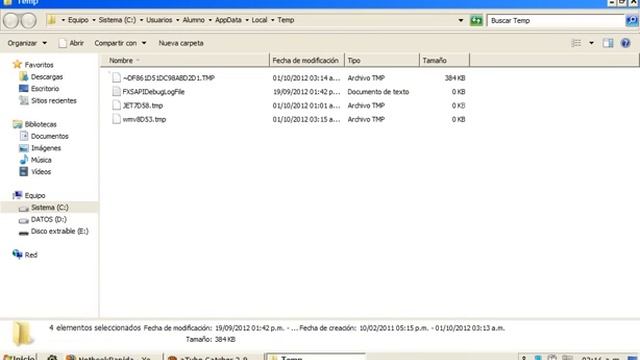
Task: Select Alumno in the address breadcrumb
Action: click(193, 20)
